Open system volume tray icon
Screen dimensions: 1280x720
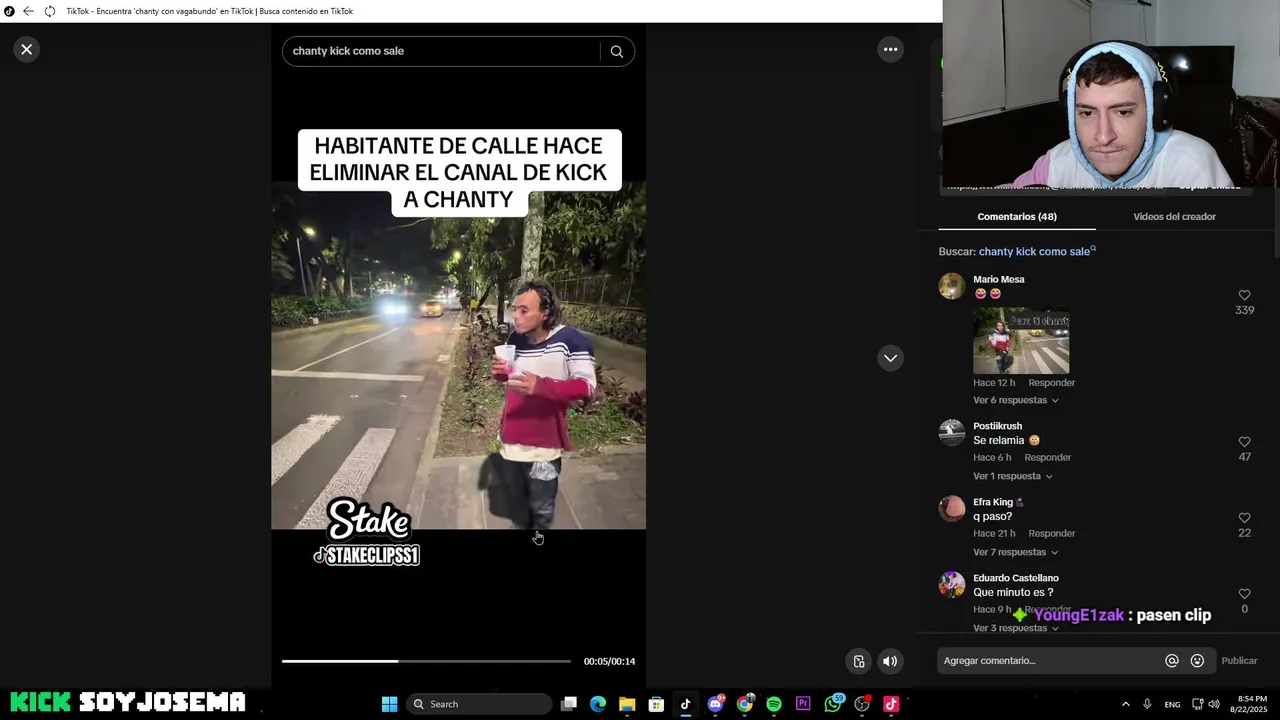[1214, 704]
